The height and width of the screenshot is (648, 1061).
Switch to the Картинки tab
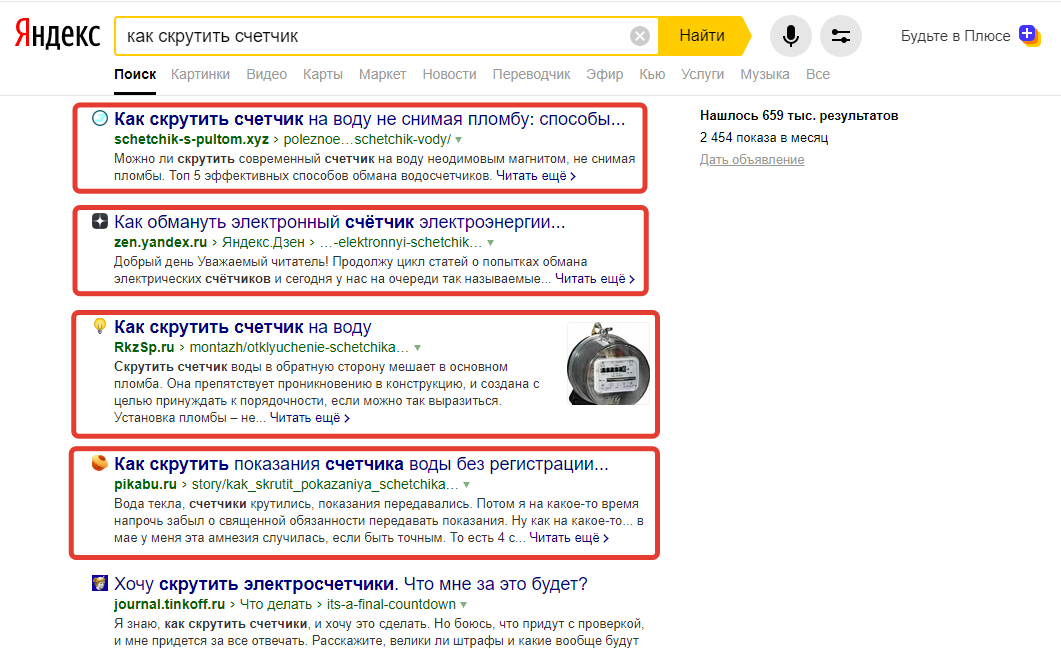200,74
